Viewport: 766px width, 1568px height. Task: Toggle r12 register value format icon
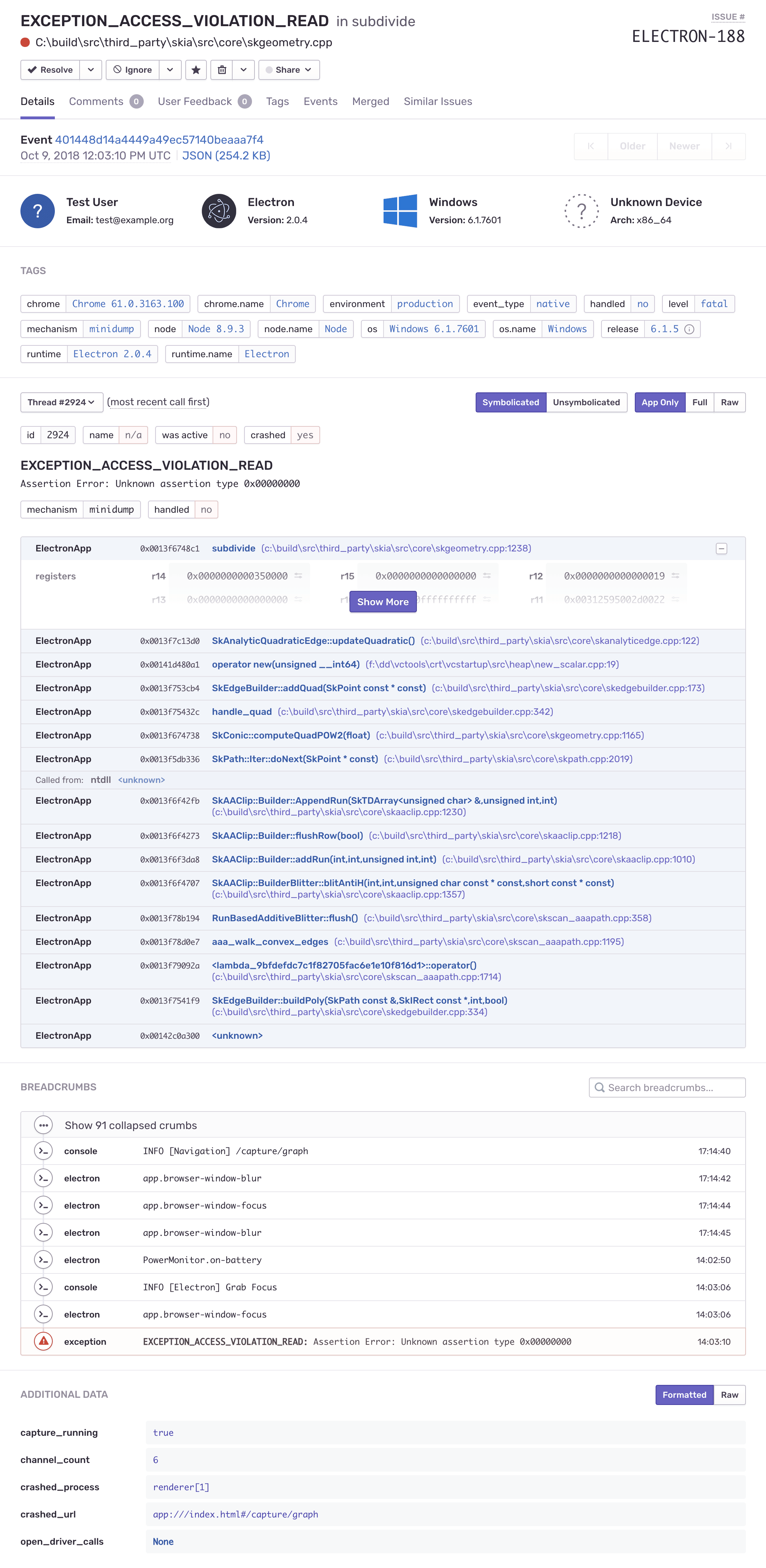click(676, 576)
